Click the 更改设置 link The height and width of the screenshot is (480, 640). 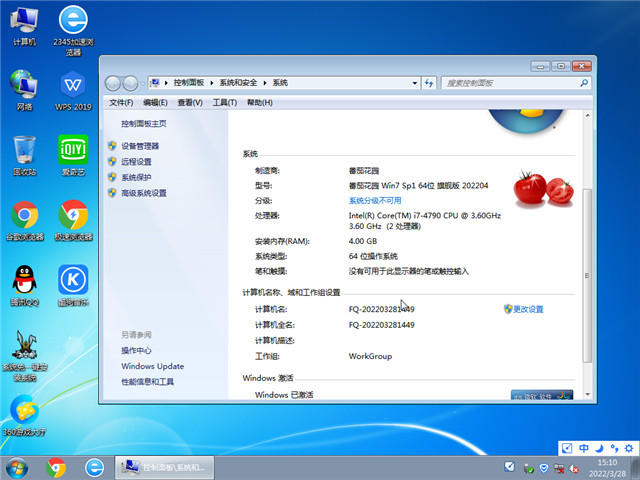coord(528,309)
